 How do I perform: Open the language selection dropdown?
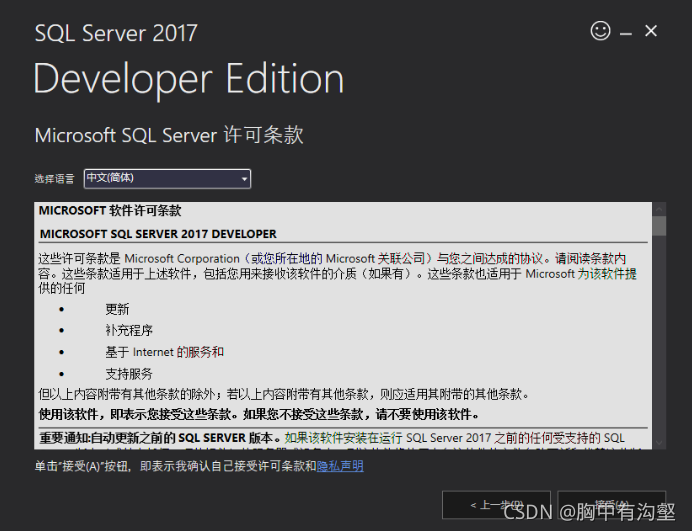pos(167,179)
